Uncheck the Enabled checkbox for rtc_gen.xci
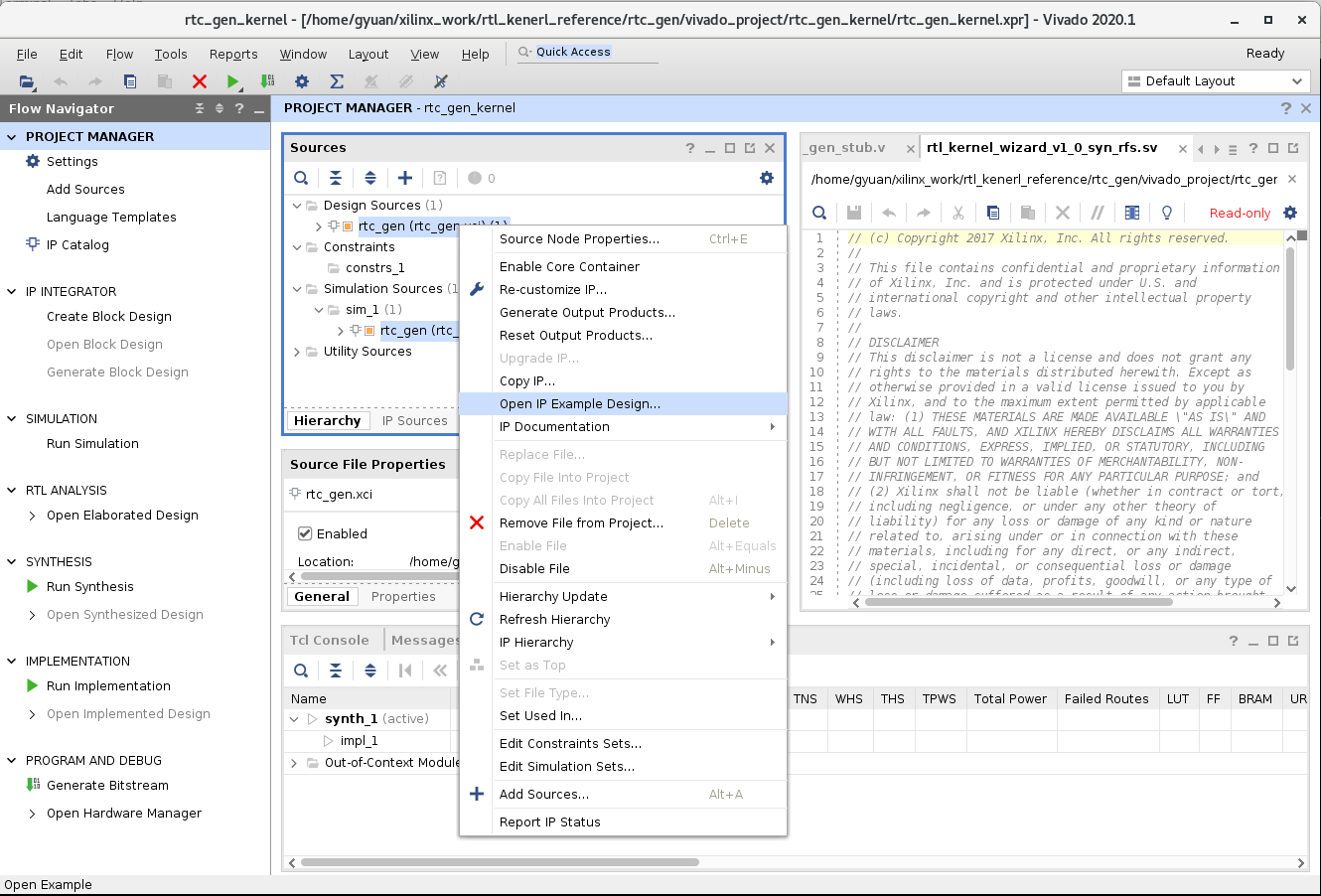 (x=306, y=533)
